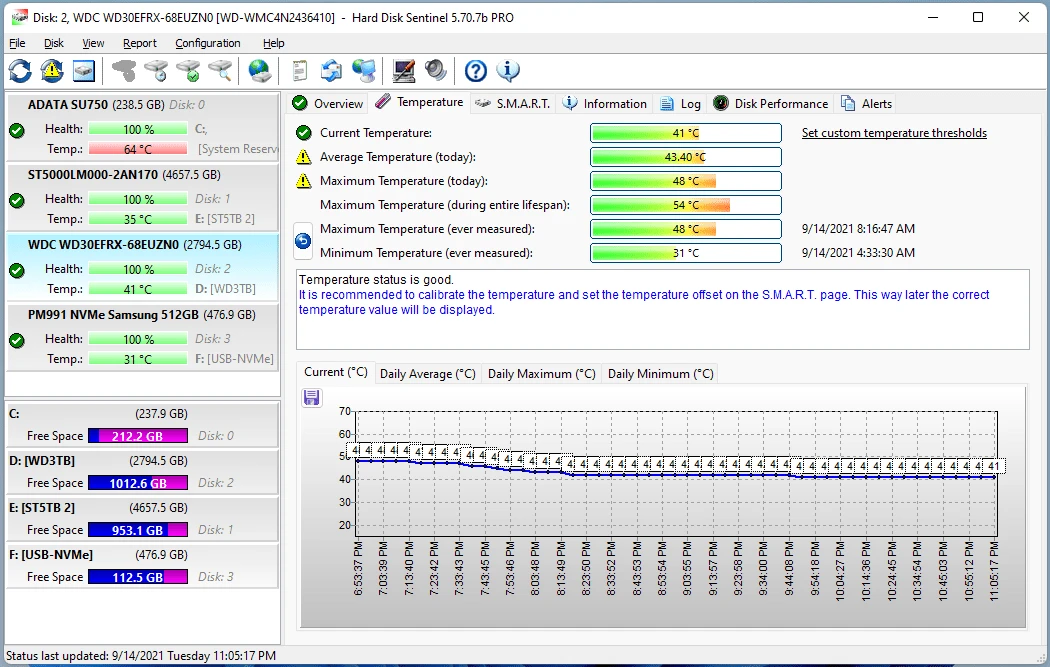Viewport: 1050px width, 667px height.
Task: Click Set custom temperature thresholds link
Action: click(x=894, y=133)
